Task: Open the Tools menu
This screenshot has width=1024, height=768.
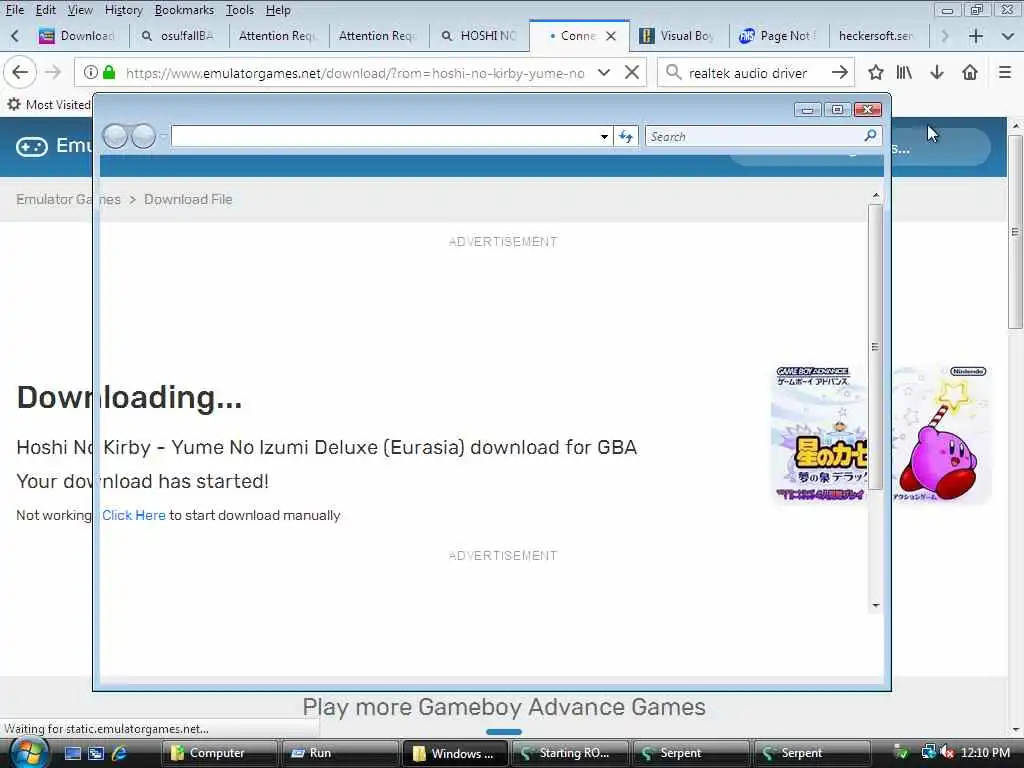Action: point(240,10)
